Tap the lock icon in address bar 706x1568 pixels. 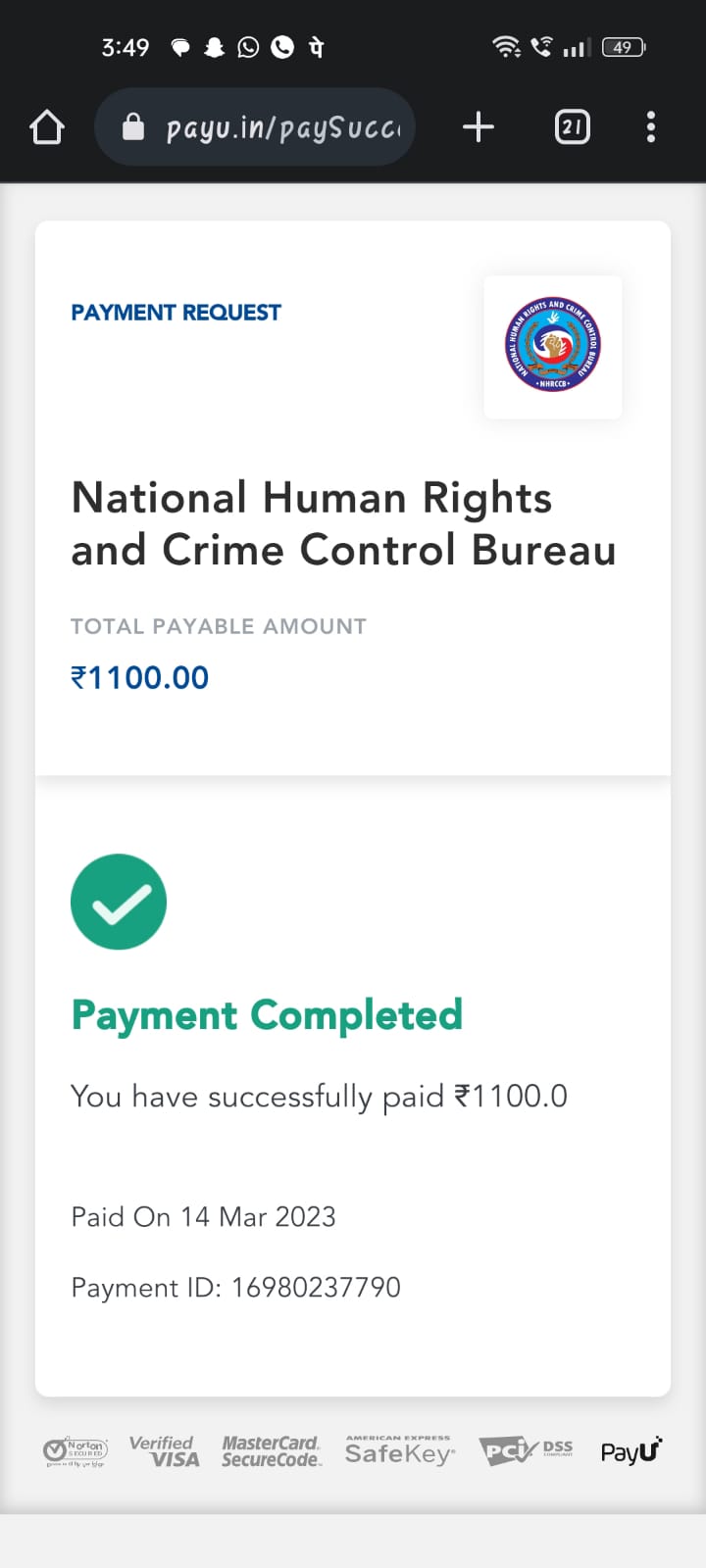133,127
